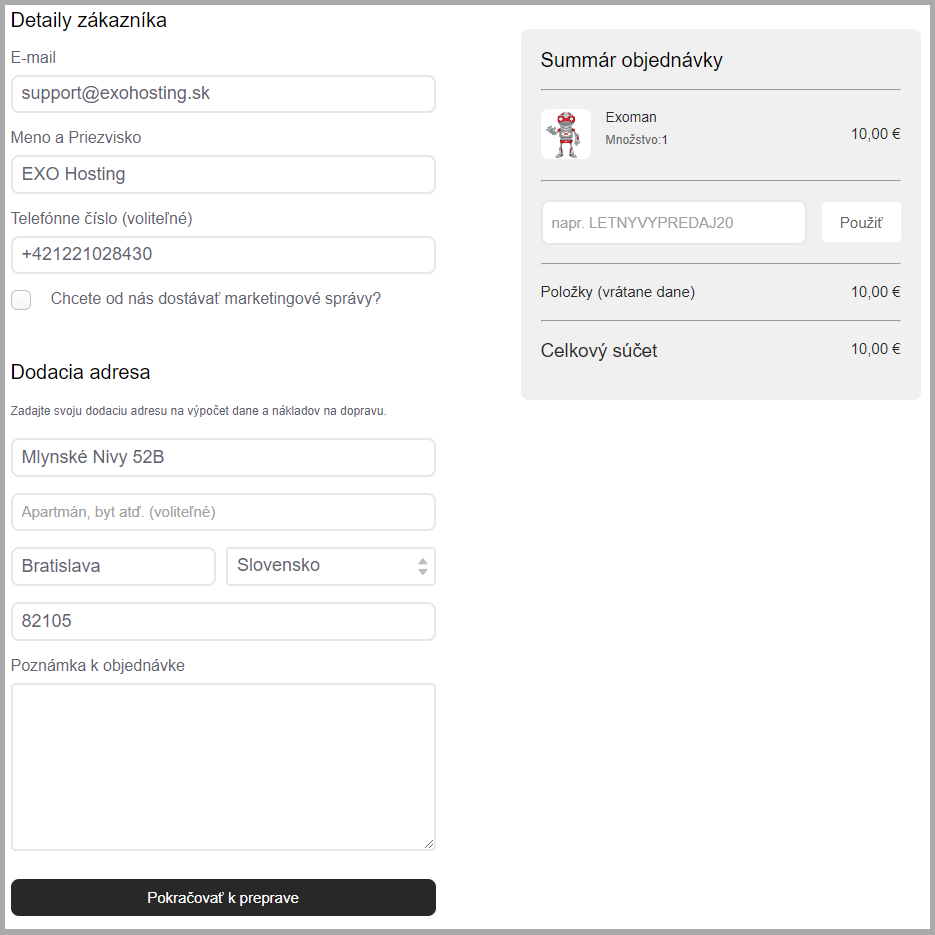Grab the textarea resize handle corner

point(429,844)
